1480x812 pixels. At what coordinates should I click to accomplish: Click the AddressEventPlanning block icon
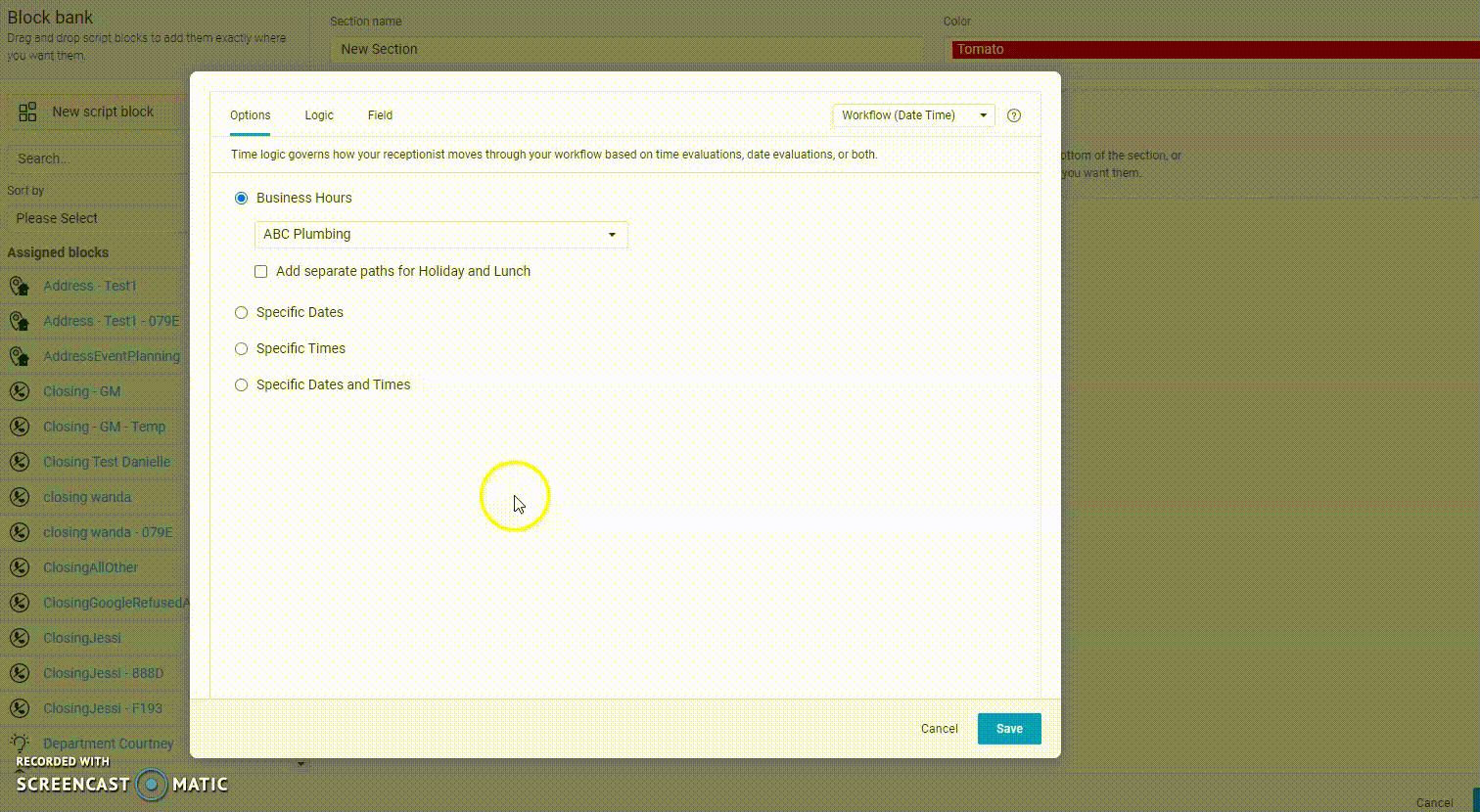(x=20, y=356)
